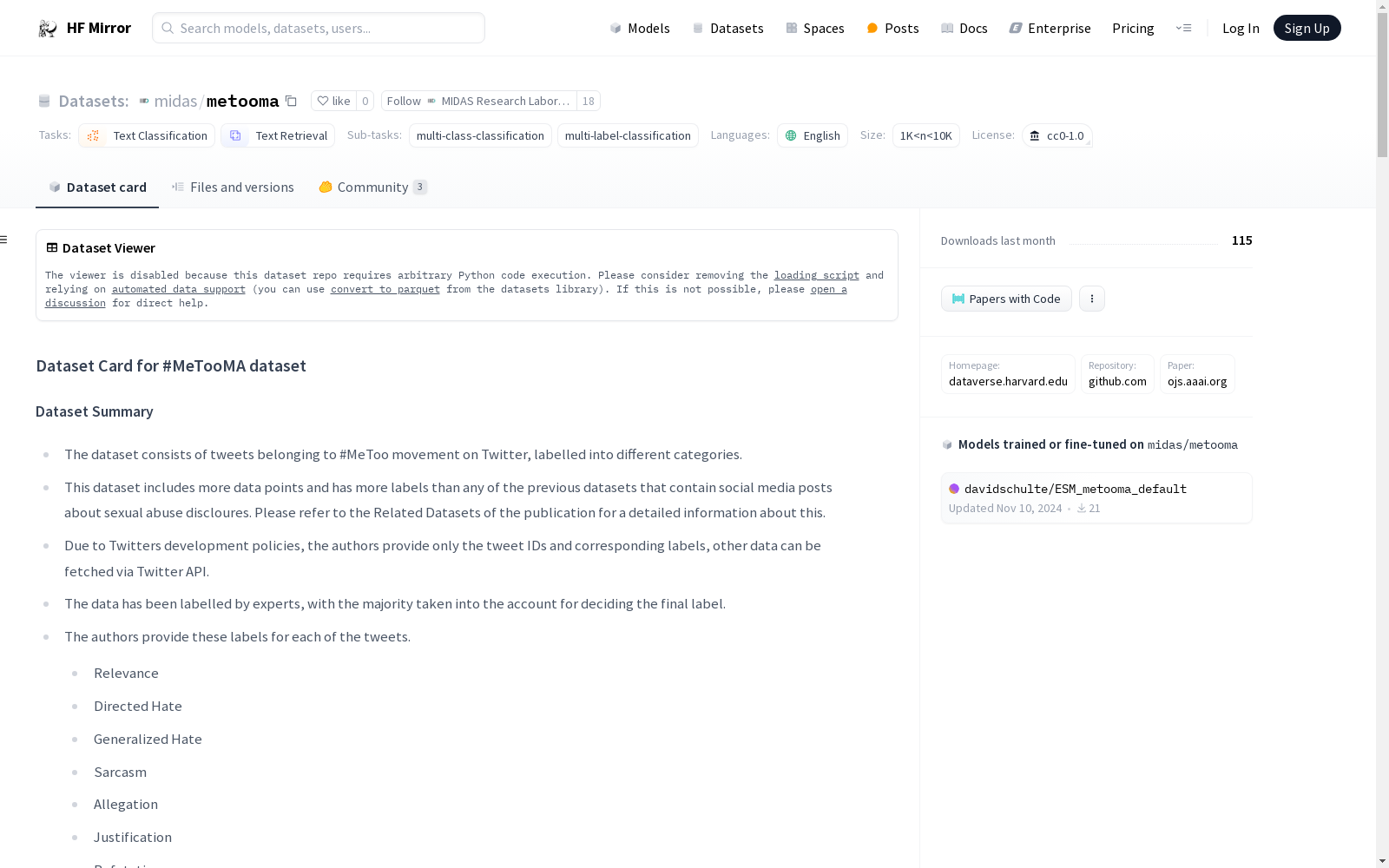
Task: Click the page vertical scrollbar
Action: pyautogui.click(x=1382, y=85)
